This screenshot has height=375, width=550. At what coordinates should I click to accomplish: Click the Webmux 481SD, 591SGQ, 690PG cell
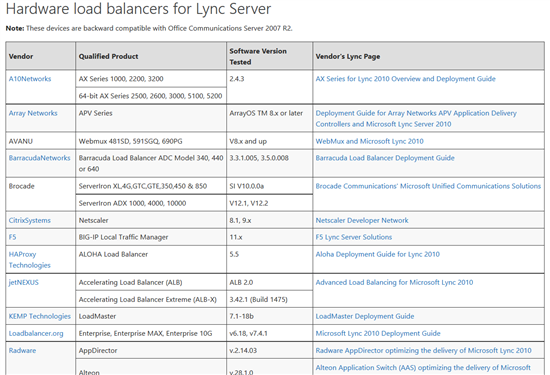(151, 141)
